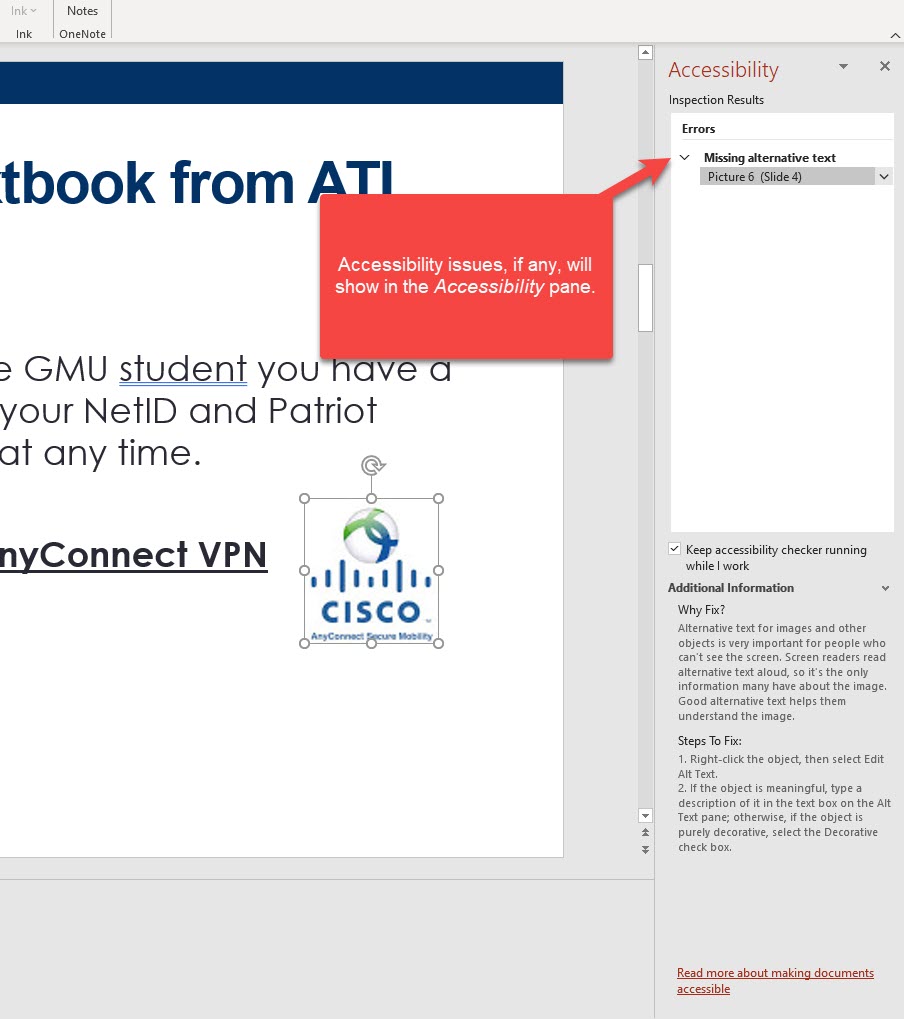Open the Accessibility pane options menu

[843, 66]
